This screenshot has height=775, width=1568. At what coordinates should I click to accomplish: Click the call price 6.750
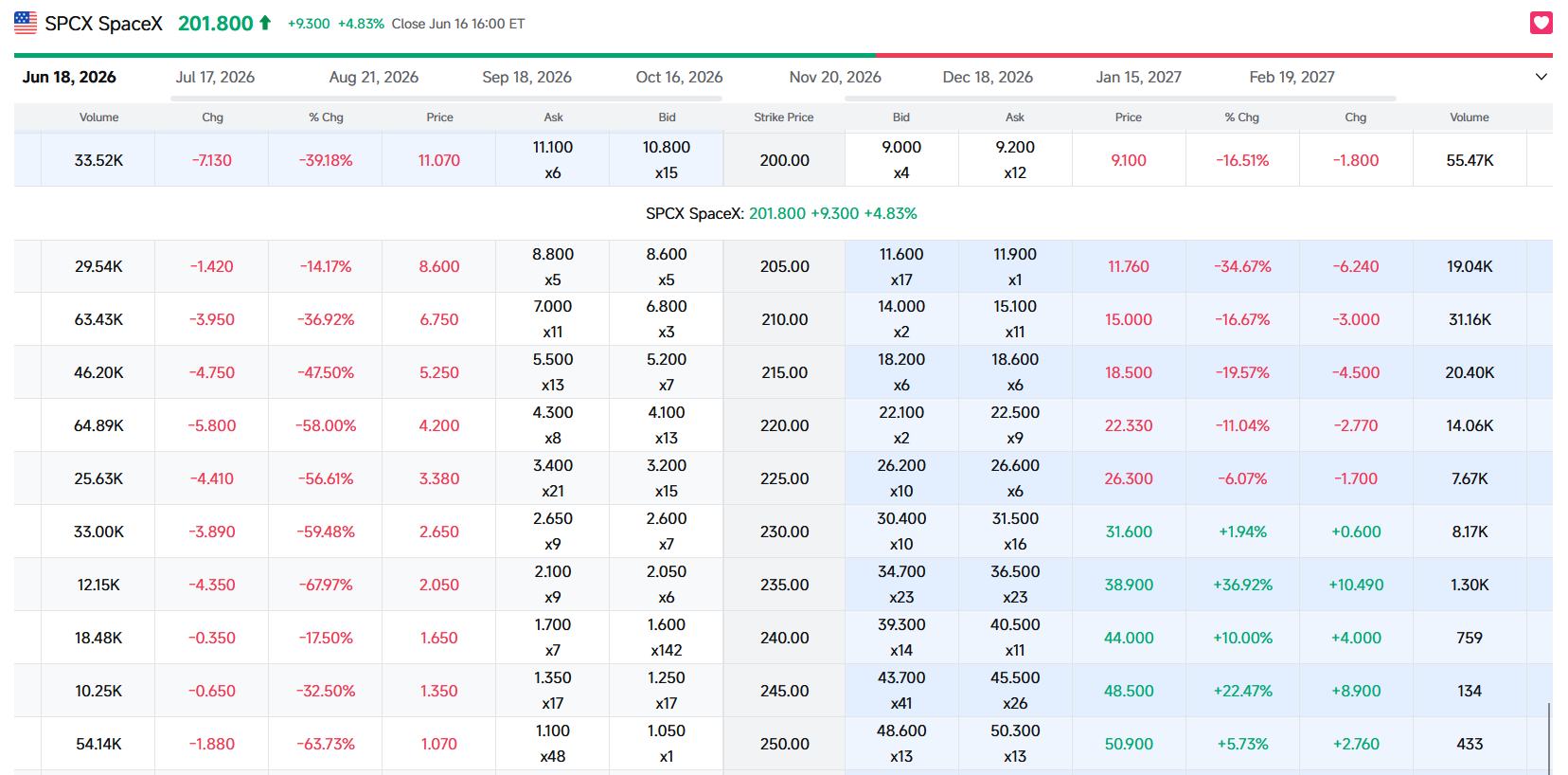pyautogui.click(x=439, y=319)
